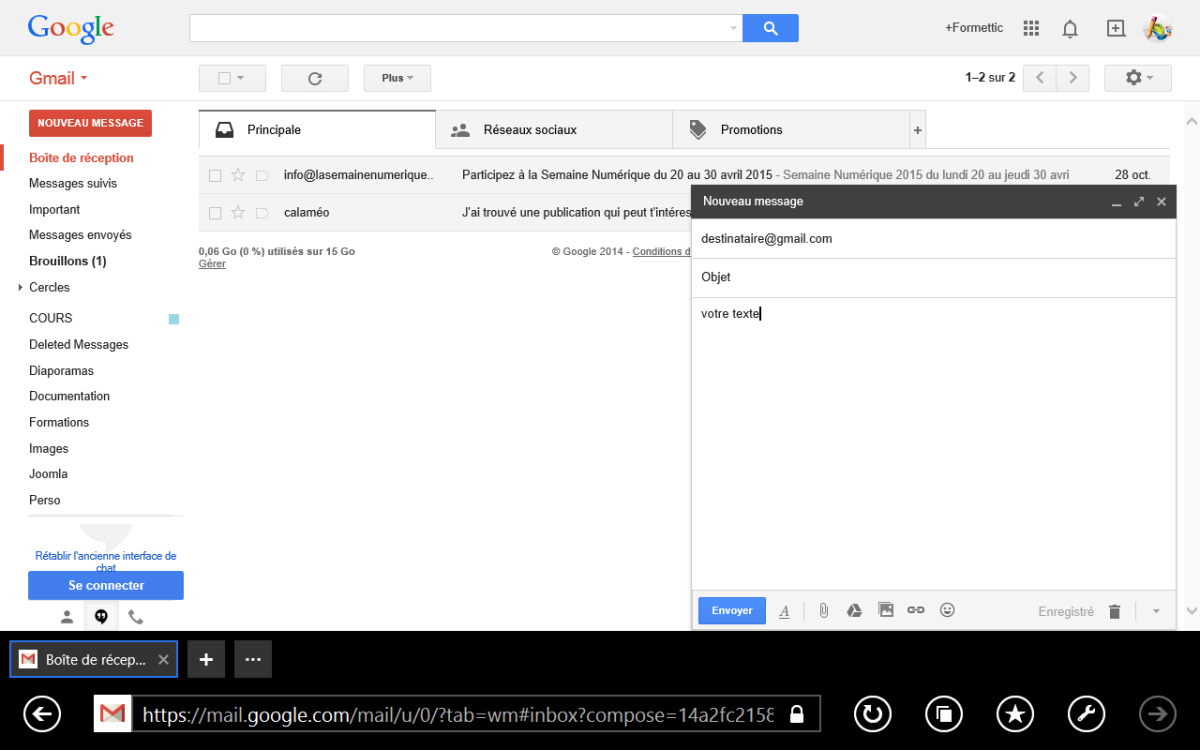Open the Plus actions dropdown
The height and width of the screenshot is (750, 1200).
point(397,78)
